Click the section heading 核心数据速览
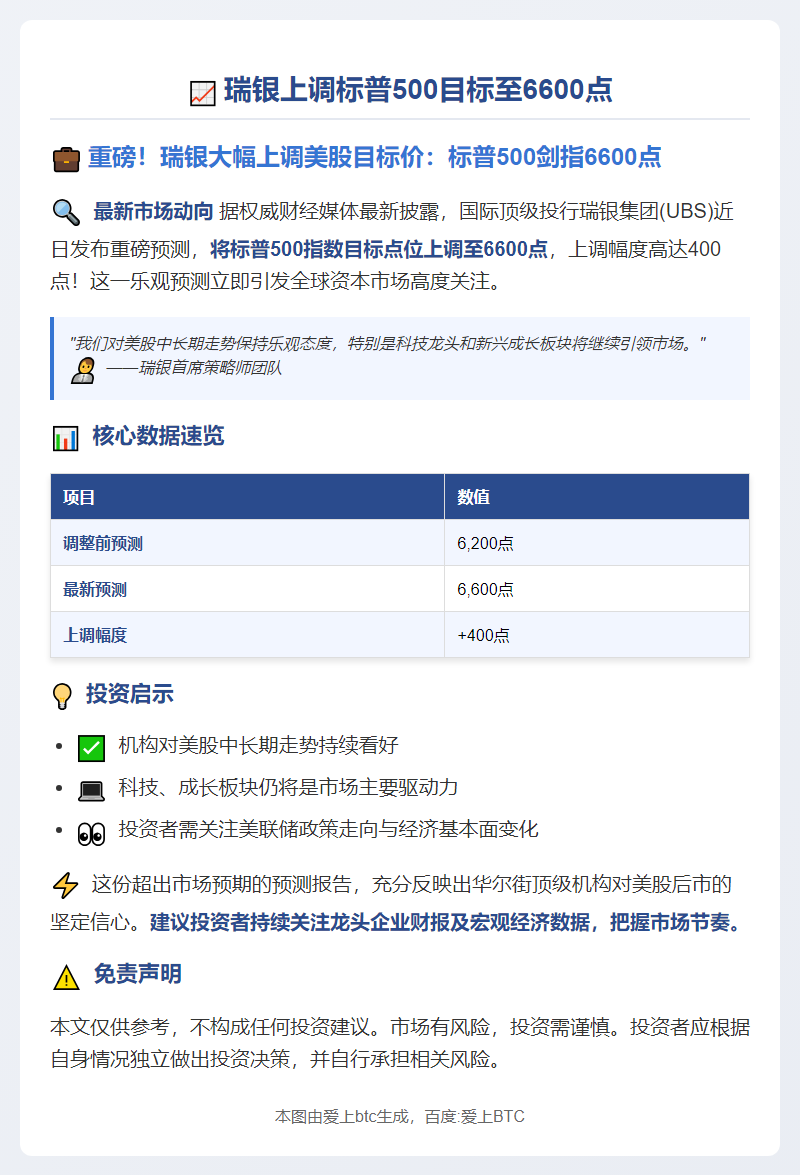Screen dimensions: 800x1175 click(158, 435)
